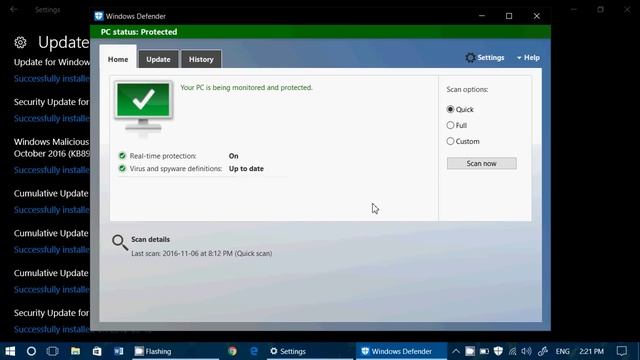
Task: Open 'Successfully installed' link under Windows Malicious entry
Action: point(52,170)
